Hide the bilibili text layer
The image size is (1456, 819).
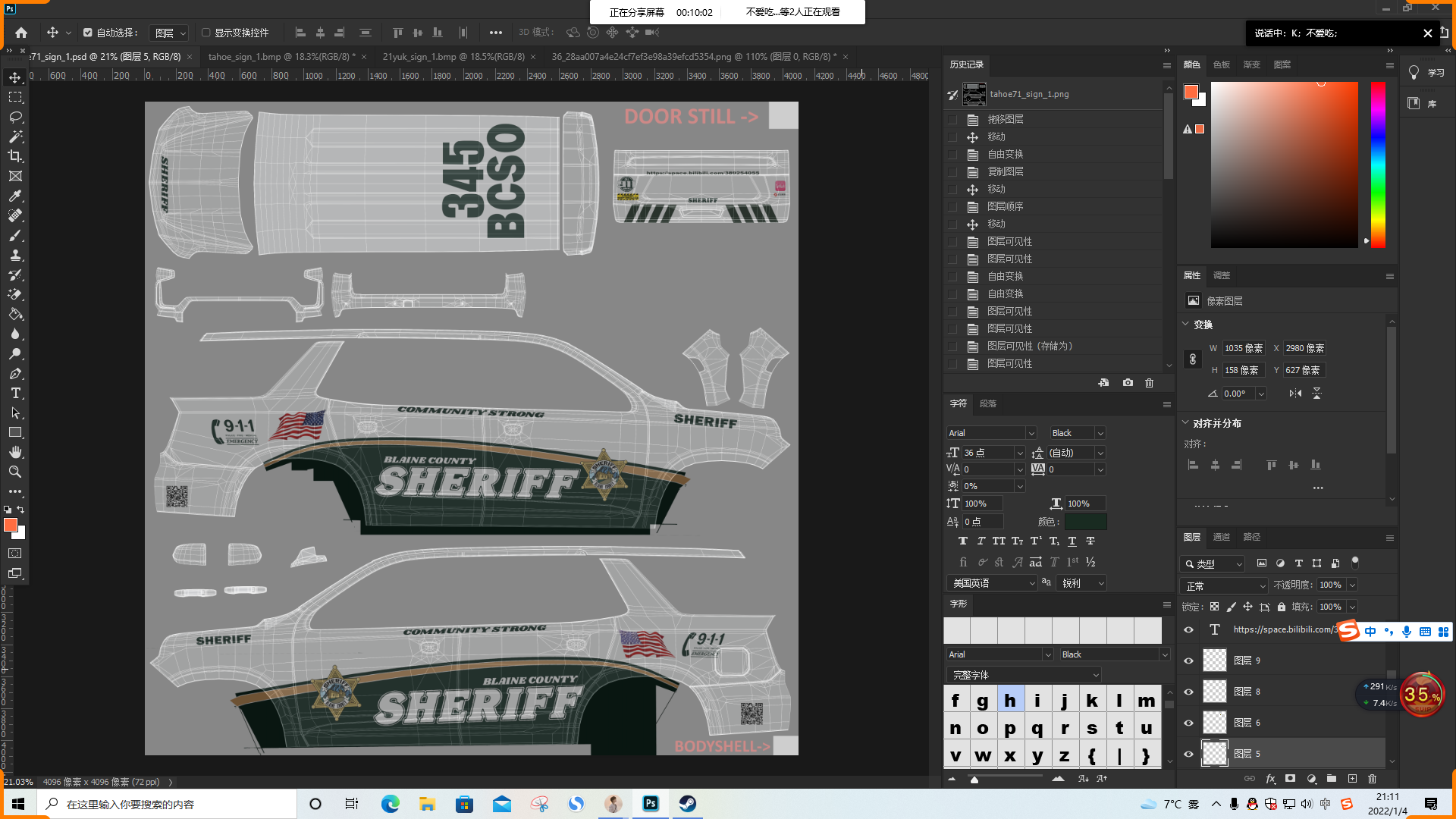point(1188,629)
